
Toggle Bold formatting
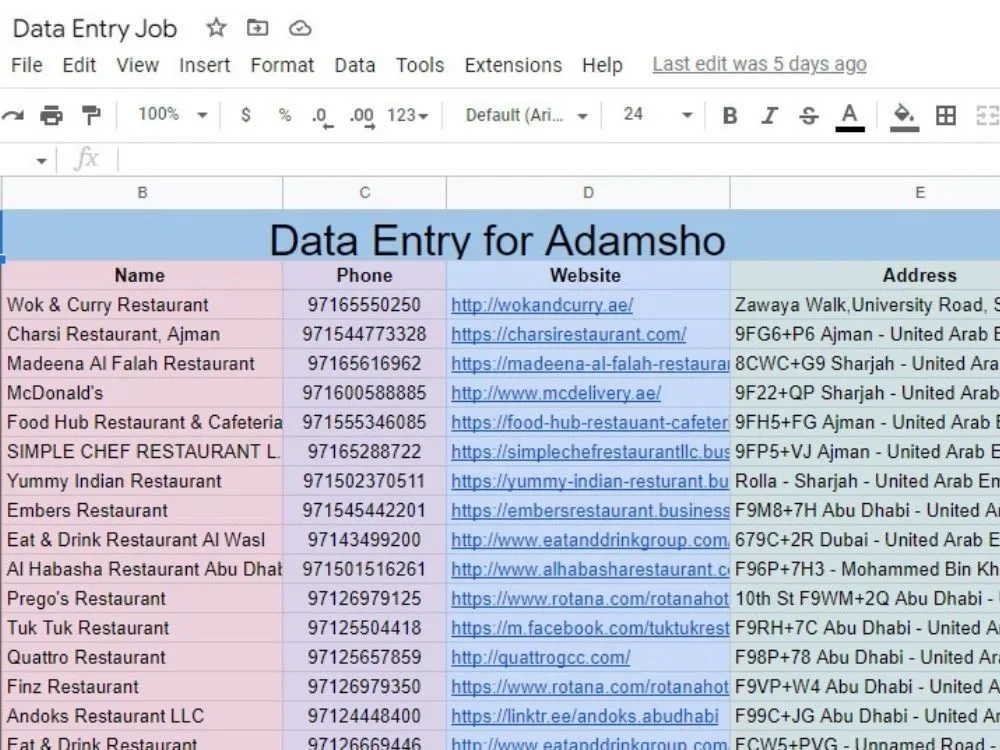(730, 115)
